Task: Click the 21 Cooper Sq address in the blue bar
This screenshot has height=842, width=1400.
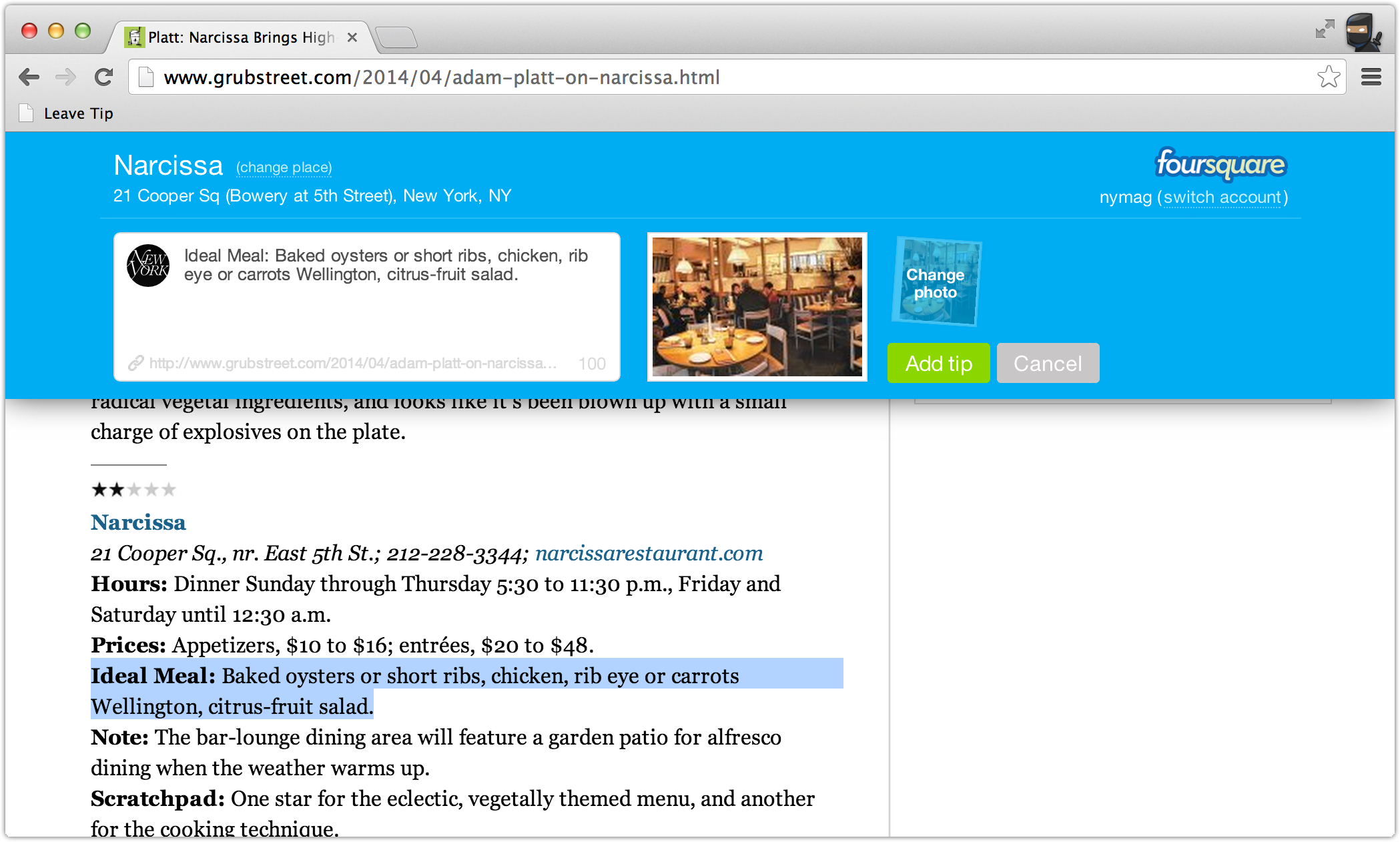Action: coord(312,195)
